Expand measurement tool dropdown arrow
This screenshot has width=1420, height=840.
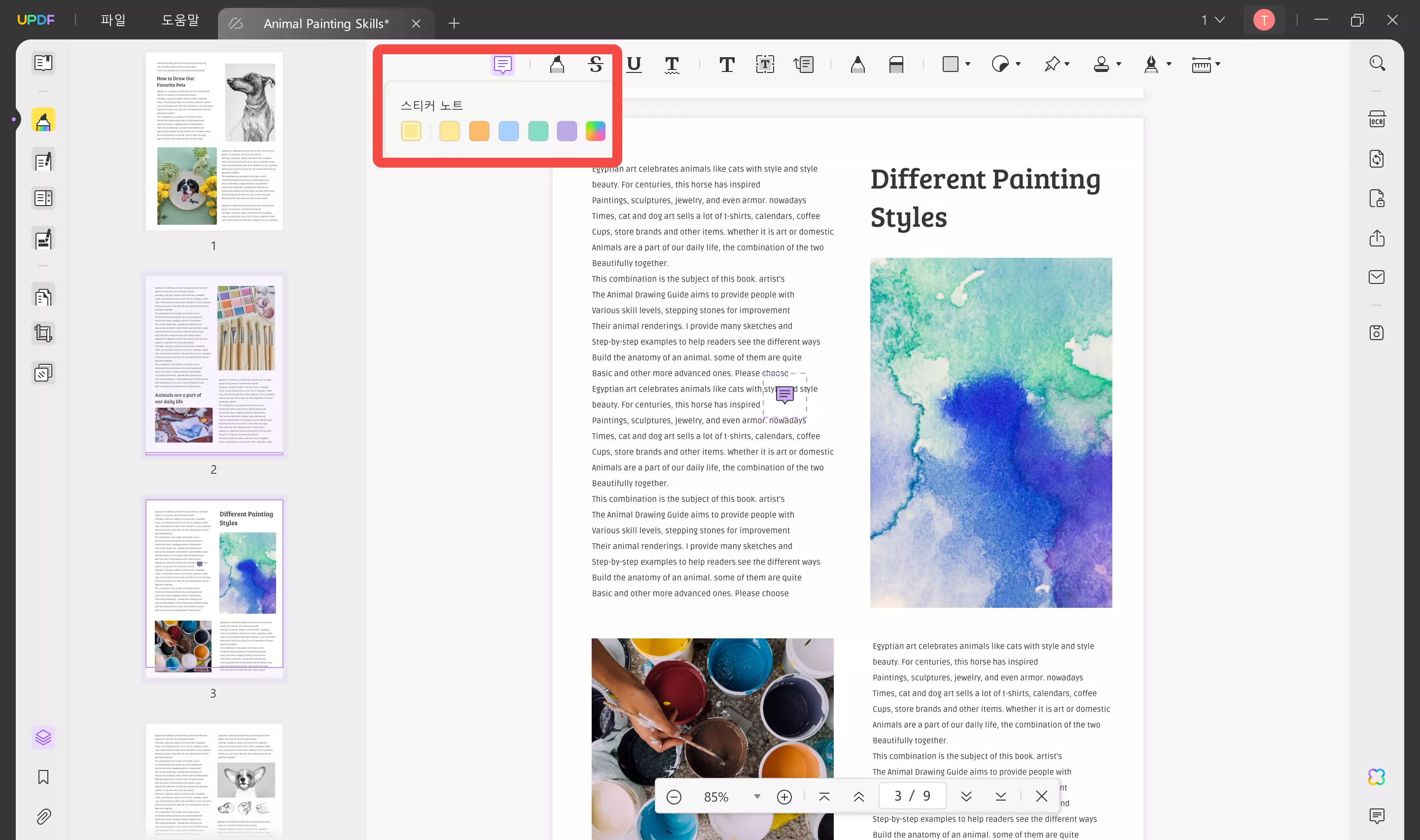tap(1218, 65)
